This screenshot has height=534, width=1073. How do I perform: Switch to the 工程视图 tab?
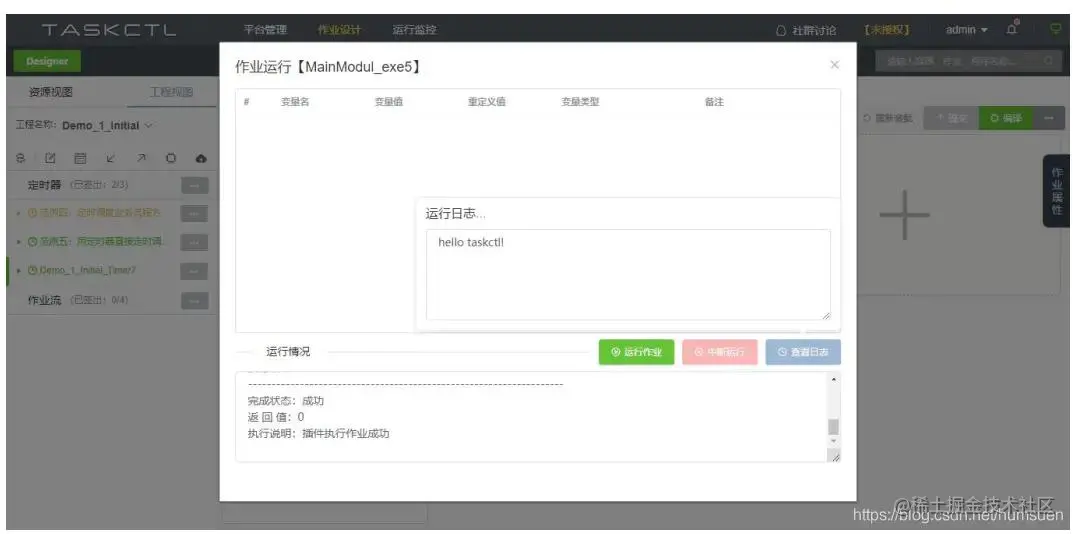pos(171,92)
